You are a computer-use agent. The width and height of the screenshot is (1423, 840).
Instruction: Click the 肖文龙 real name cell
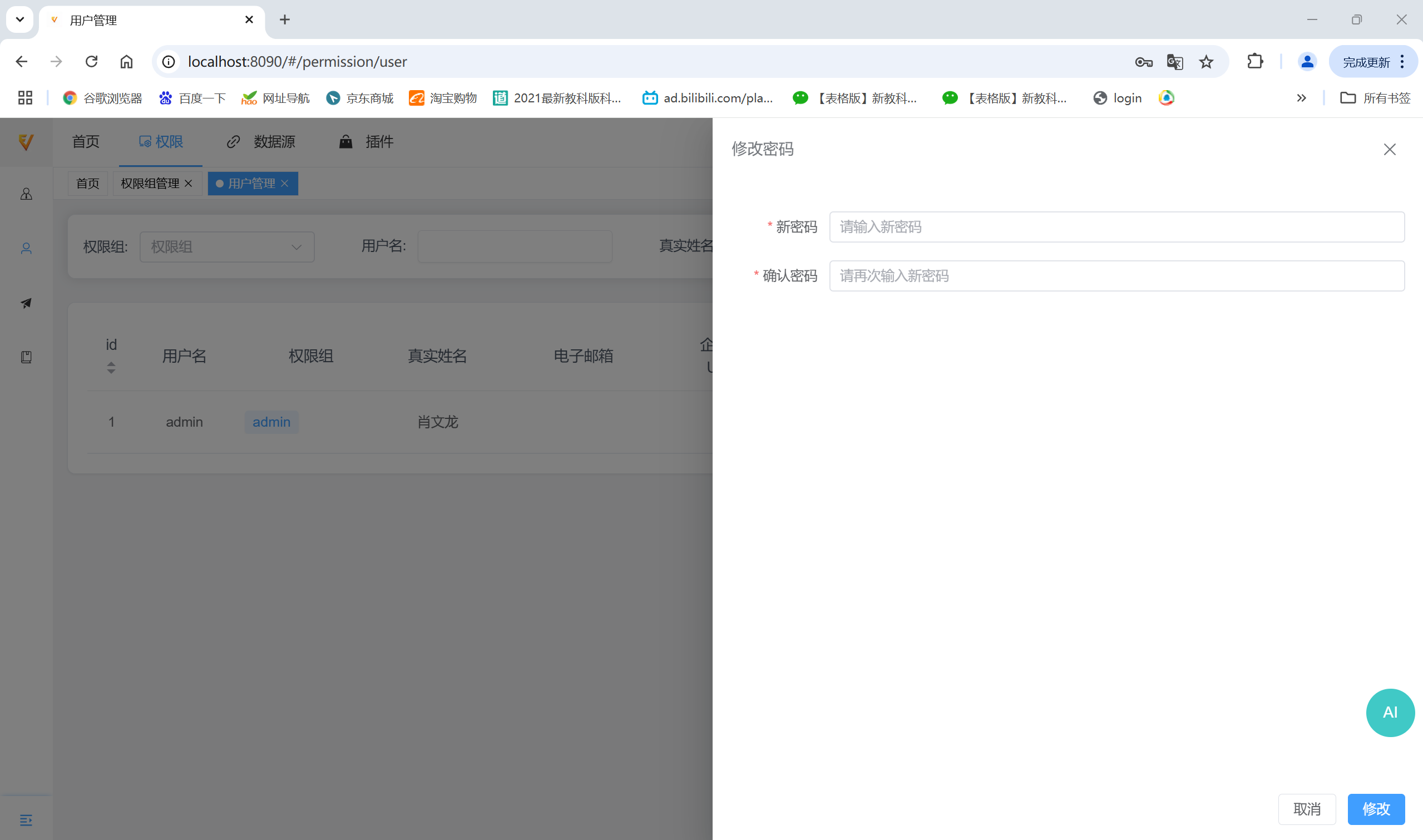(437, 422)
